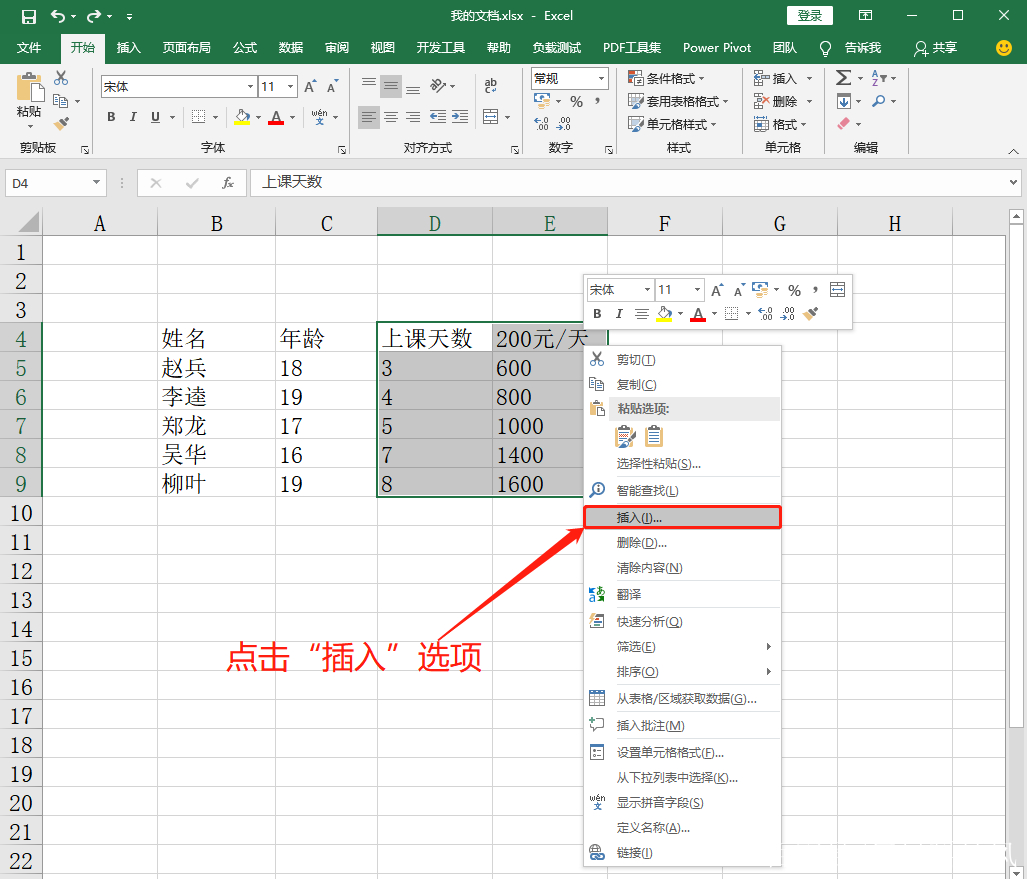1027x879 pixels.
Task: Open the ribbon font size dropdown
Action: 290,86
